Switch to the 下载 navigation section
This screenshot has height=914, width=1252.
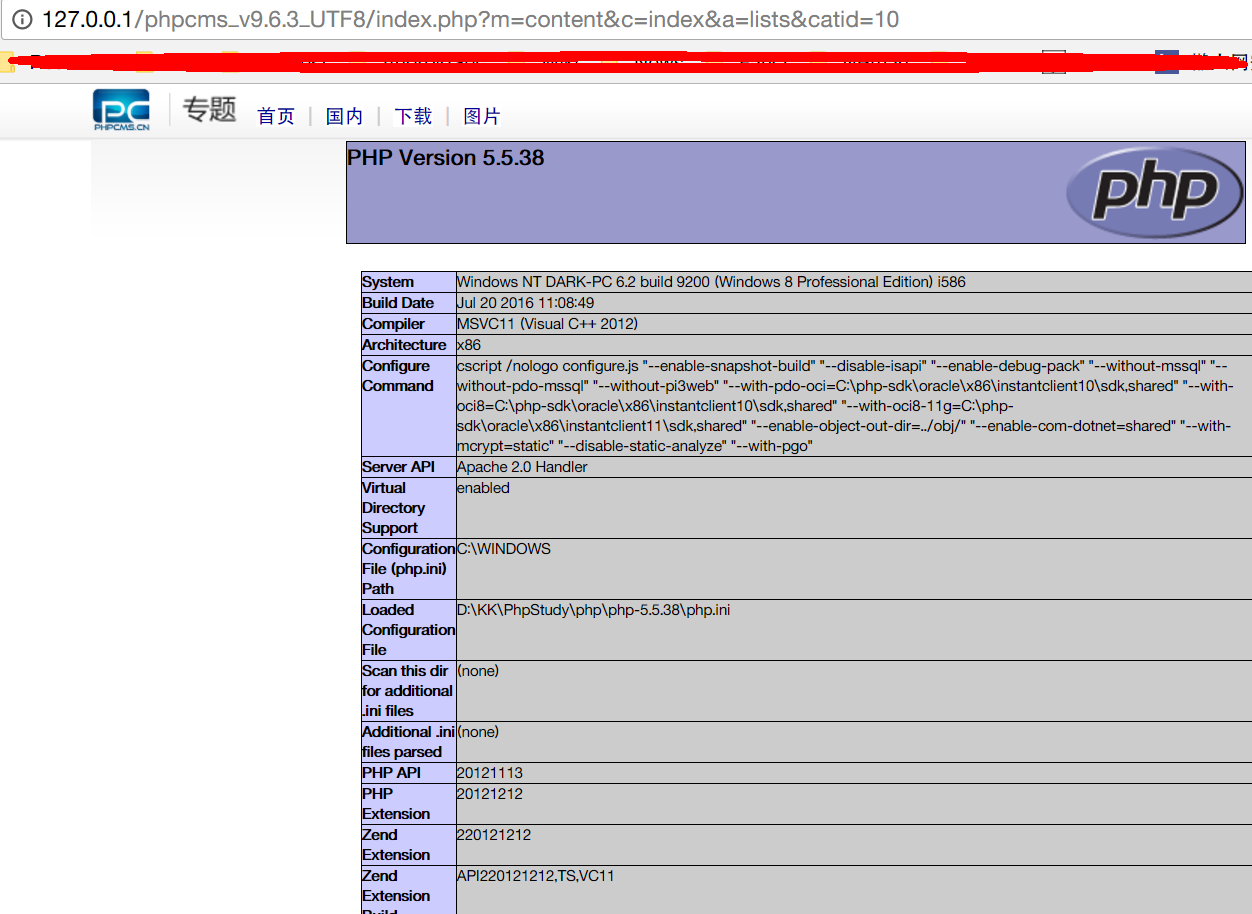click(x=413, y=116)
